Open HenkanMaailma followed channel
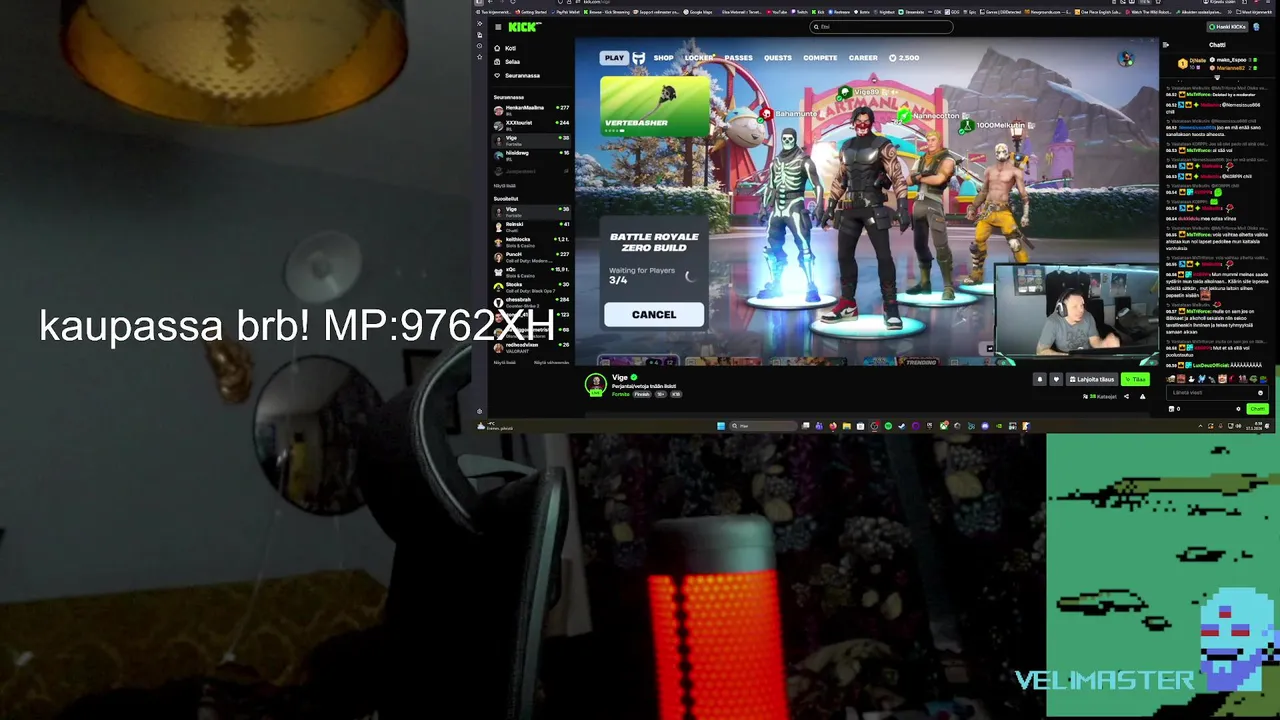This screenshot has width=1280, height=720. 531,109
